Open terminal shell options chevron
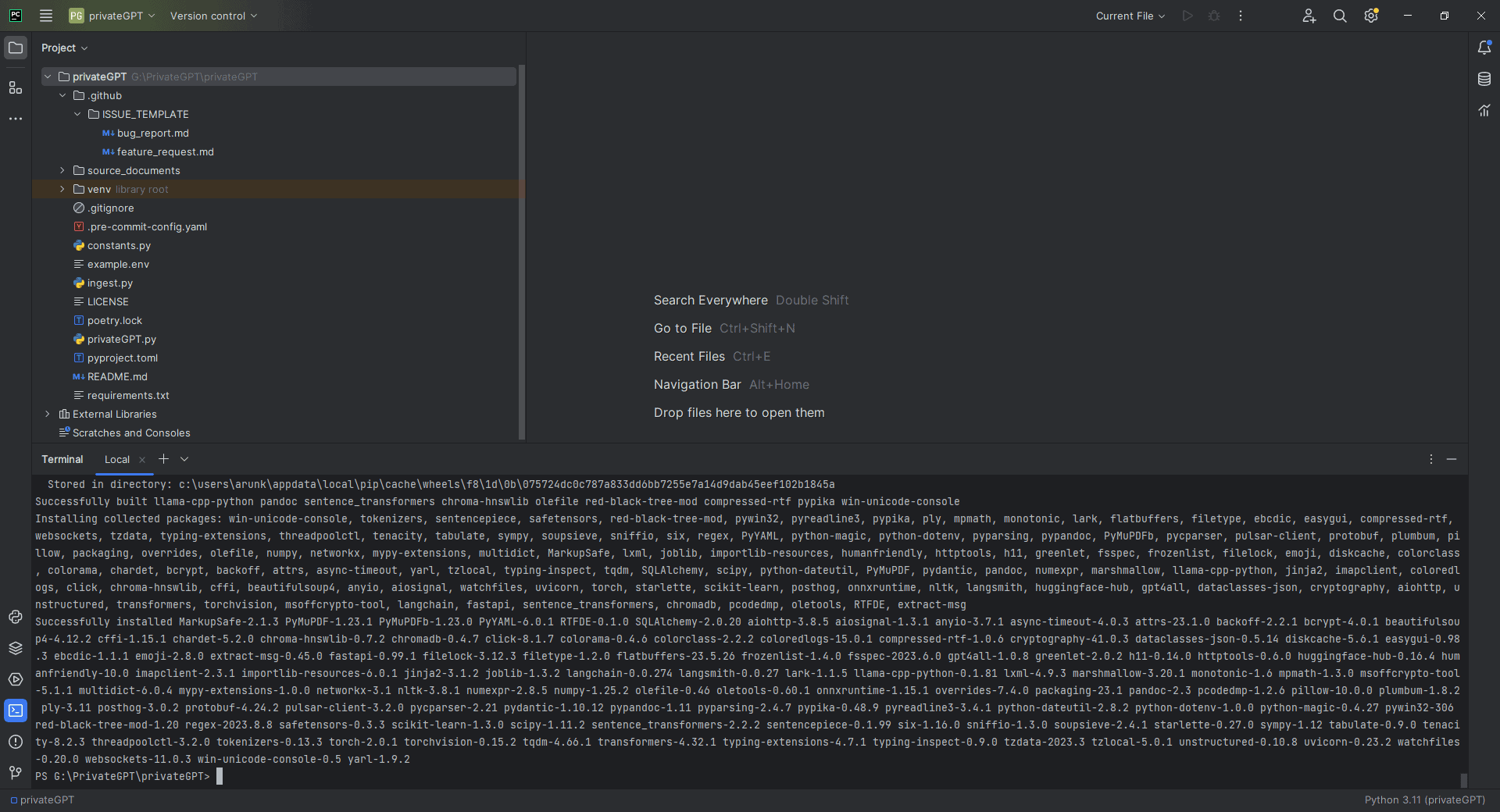The image size is (1500, 812). tap(184, 459)
